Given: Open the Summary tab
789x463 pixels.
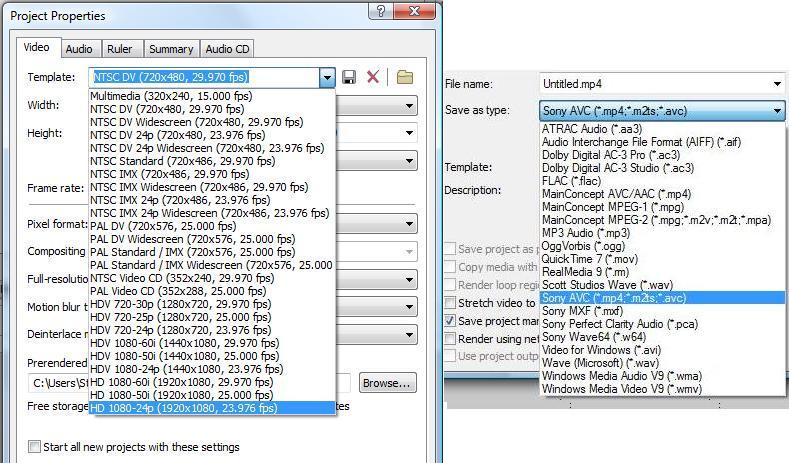Looking at the screenshot, I should point(171,49).
